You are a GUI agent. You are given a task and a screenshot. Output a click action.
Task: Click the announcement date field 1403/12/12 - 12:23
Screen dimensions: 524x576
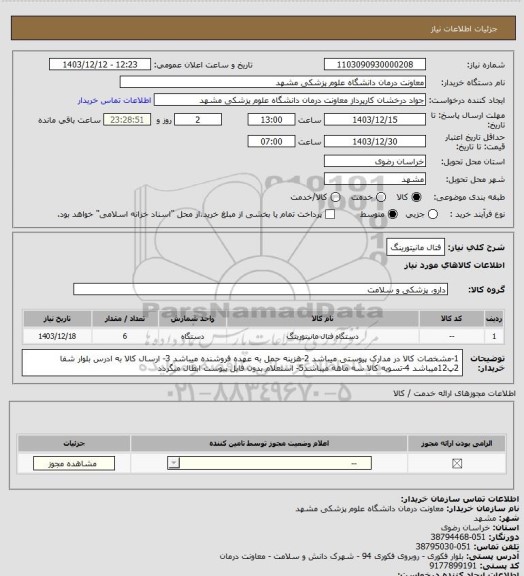pos(100,64)
